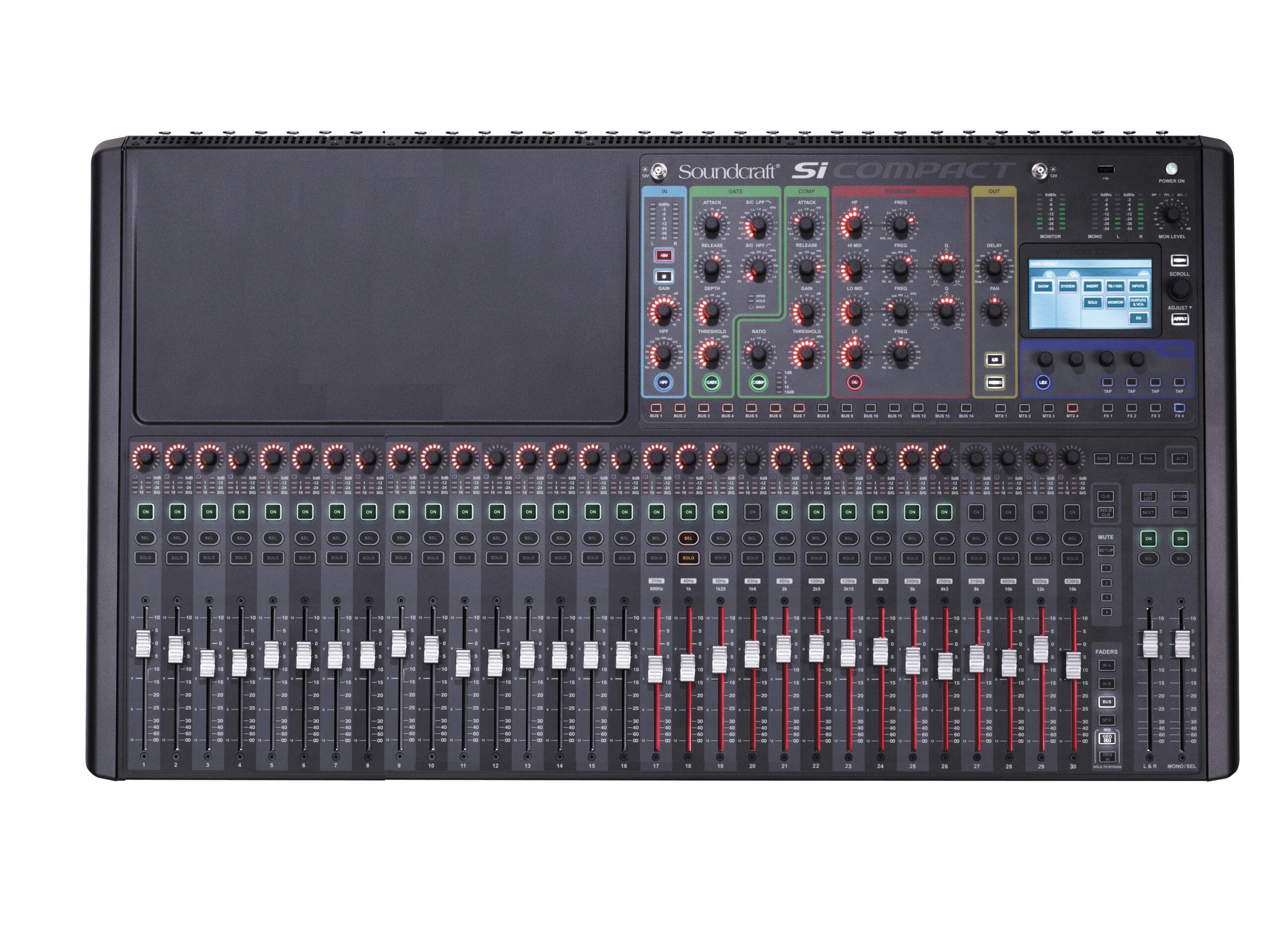Toggle the ON button on channel 1
Image resolution: width=1270 pixels, height=952 pixels.
145,511
